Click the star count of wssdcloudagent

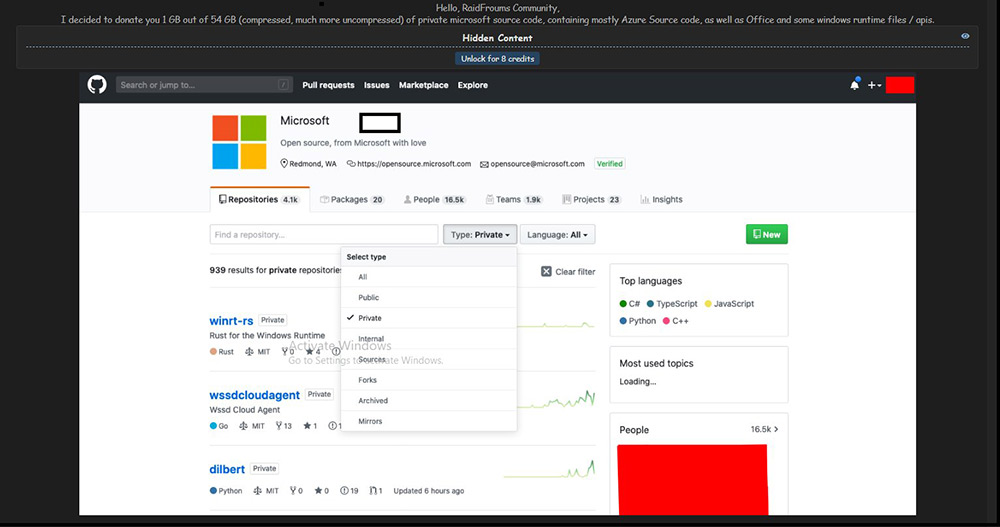pyautogui.click(x=310, y=426)
